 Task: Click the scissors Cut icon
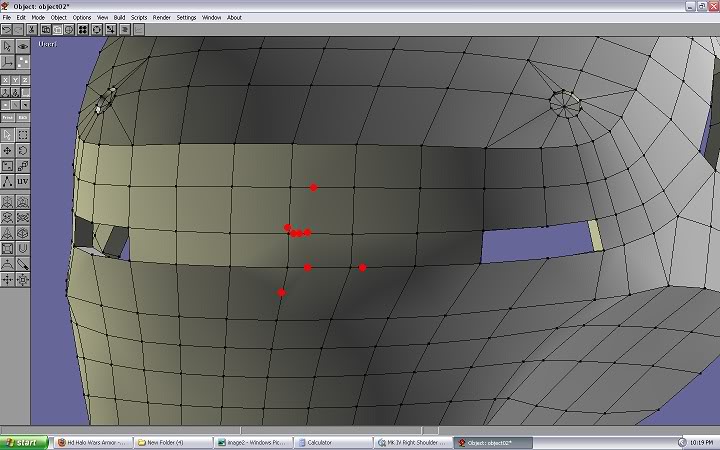coord(31,30)
